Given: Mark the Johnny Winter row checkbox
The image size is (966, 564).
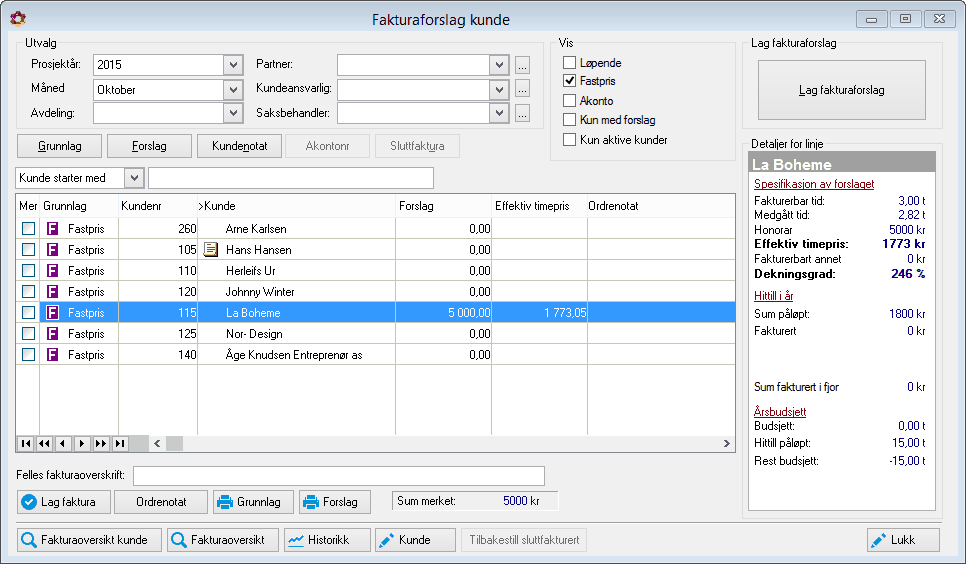Looking at the screenshot, I should 28,292.
